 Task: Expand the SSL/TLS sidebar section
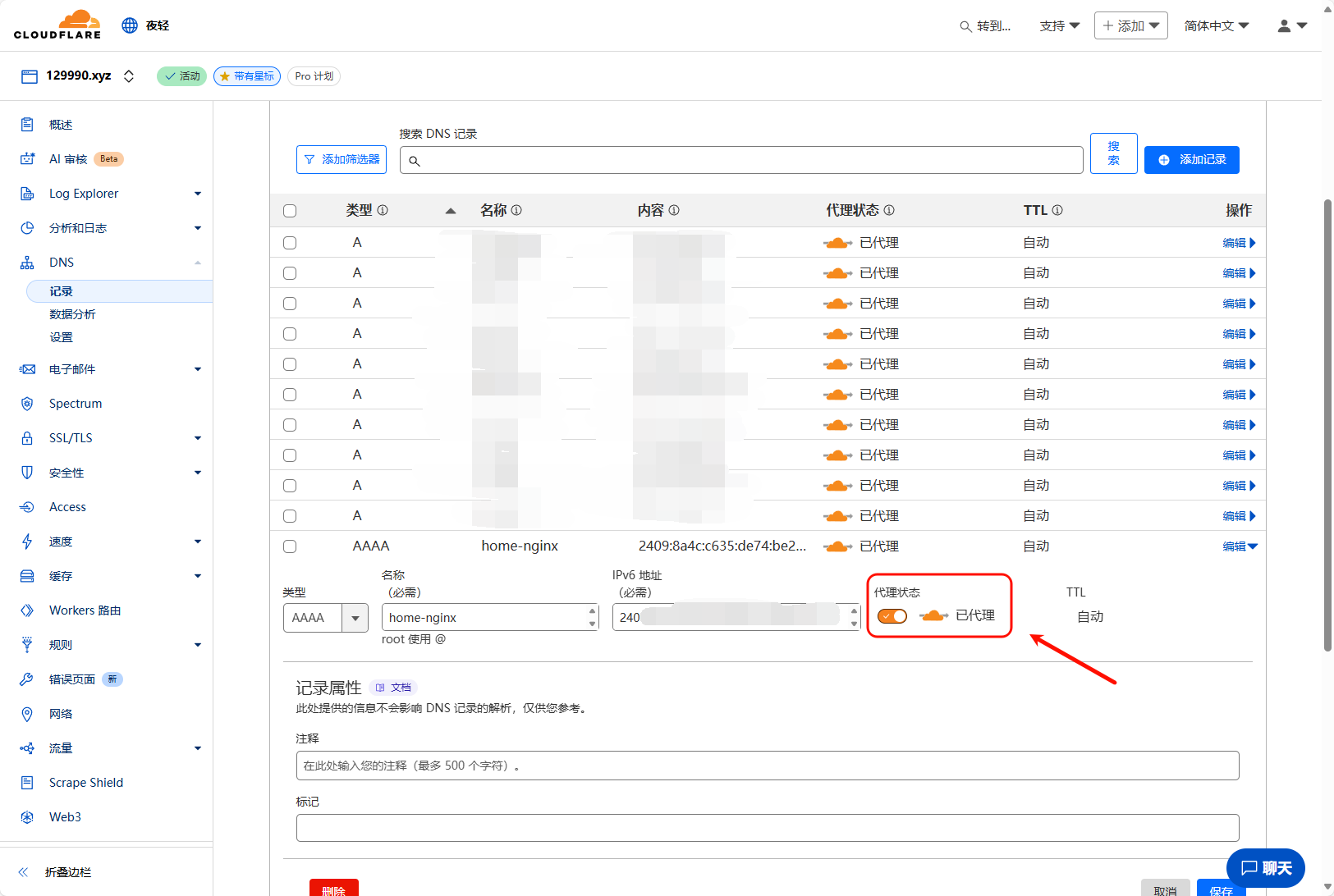[x=197, y=438]
